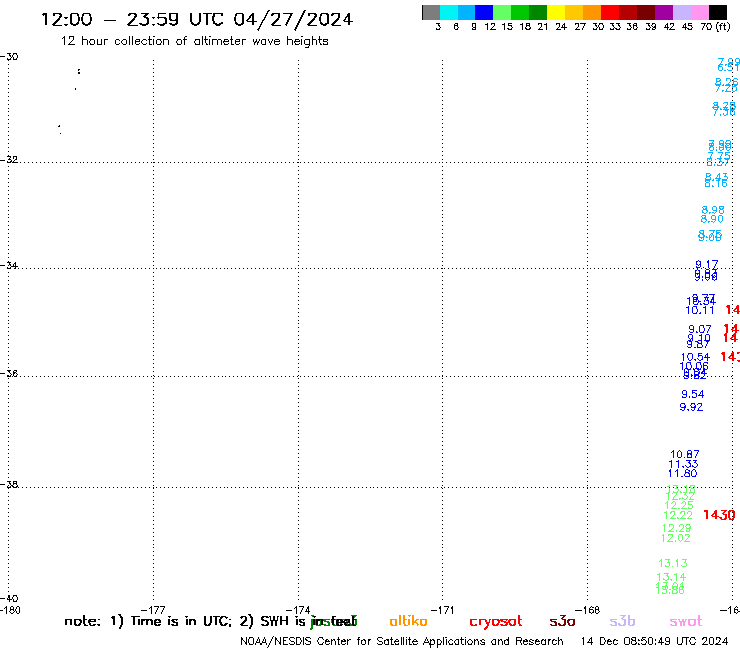Image resolution: width=740 pixels, height=650 pixels.
Task: Select the dark red 's3a' satellite label
Action: coord(562,621)
